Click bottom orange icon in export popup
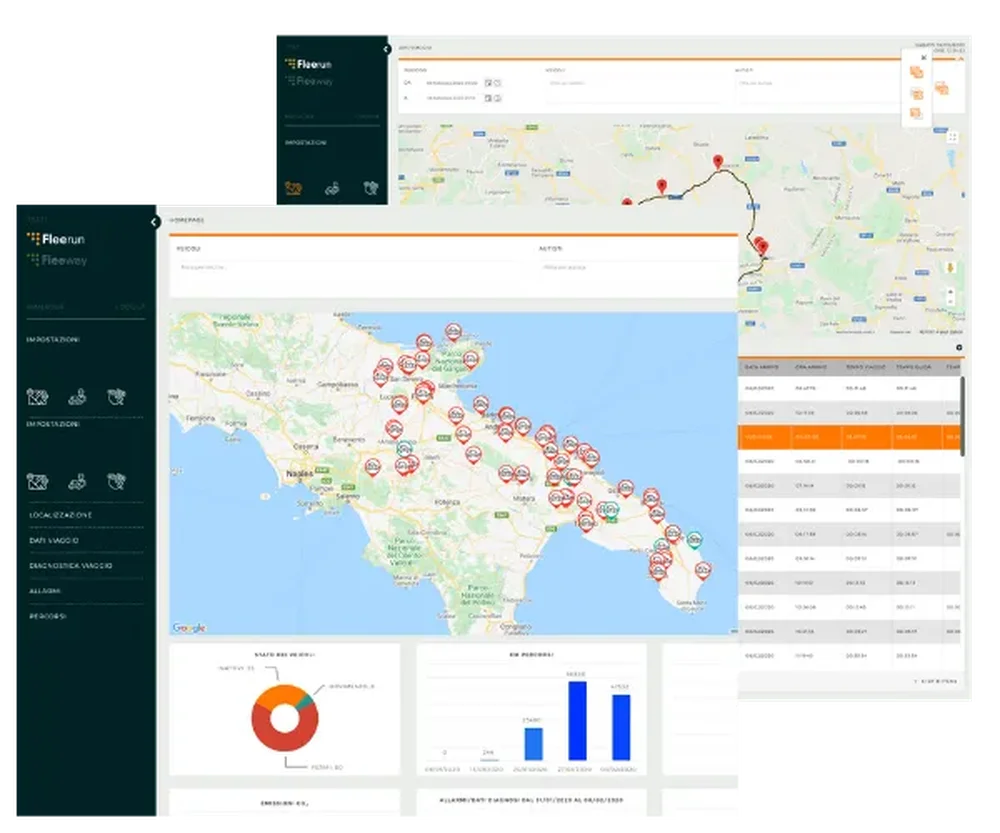 [x=916, y=114]
